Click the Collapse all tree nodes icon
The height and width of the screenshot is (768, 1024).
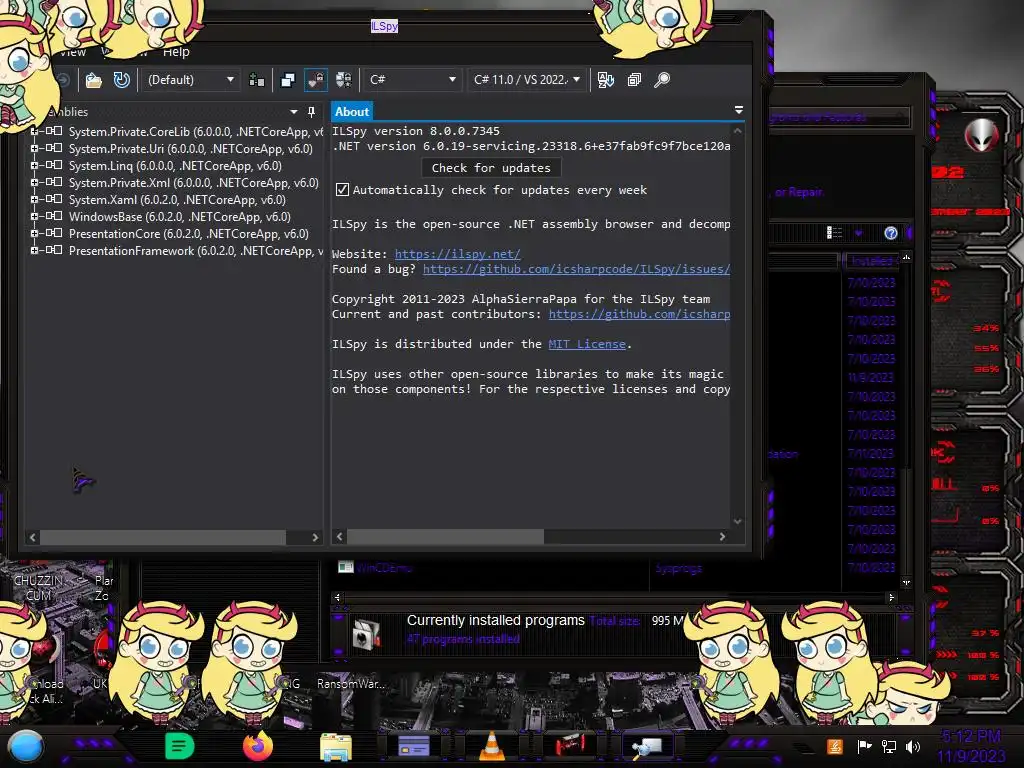click(634, 80)
